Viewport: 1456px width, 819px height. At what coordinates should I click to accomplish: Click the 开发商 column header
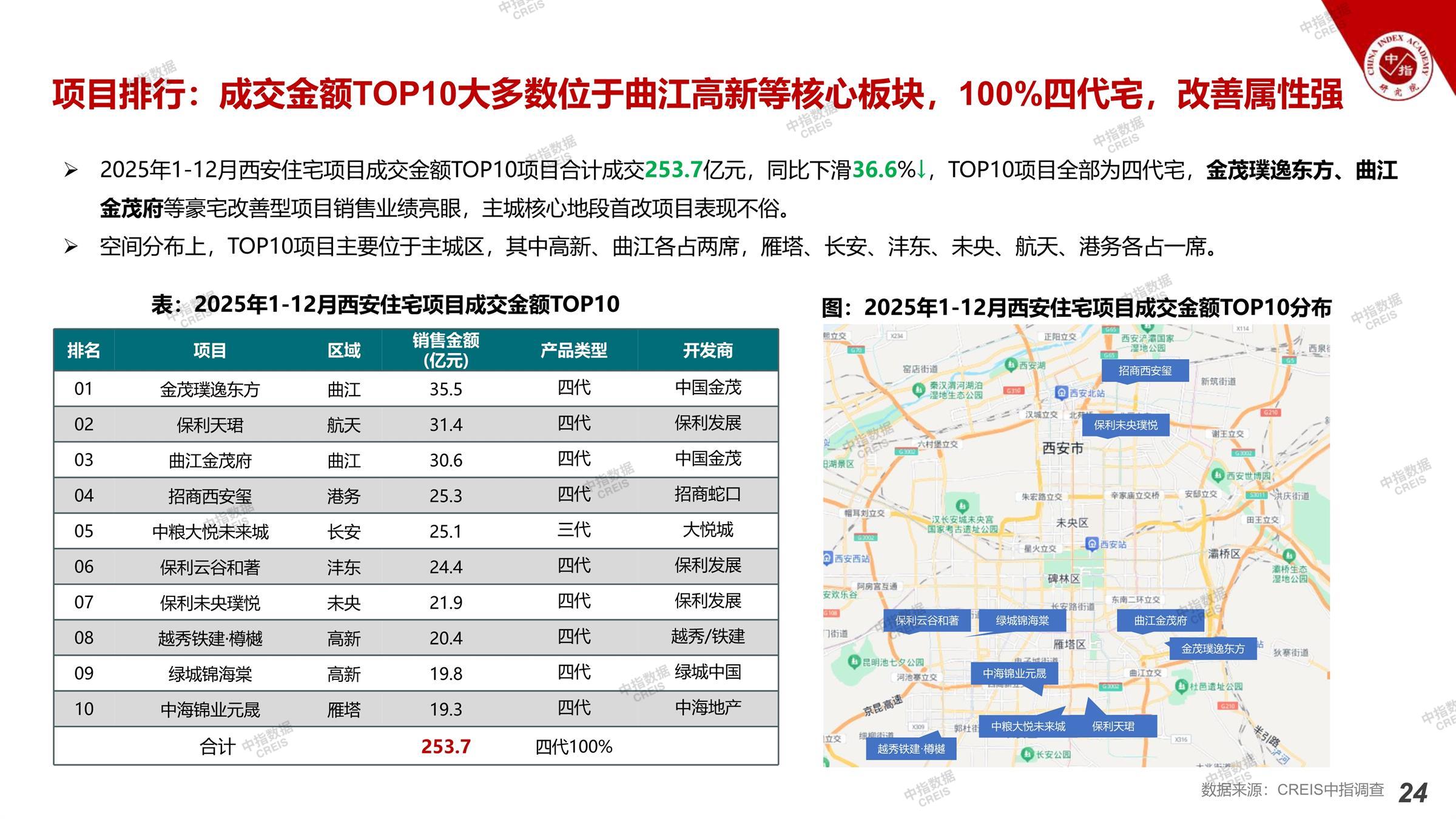pos(707,350)
